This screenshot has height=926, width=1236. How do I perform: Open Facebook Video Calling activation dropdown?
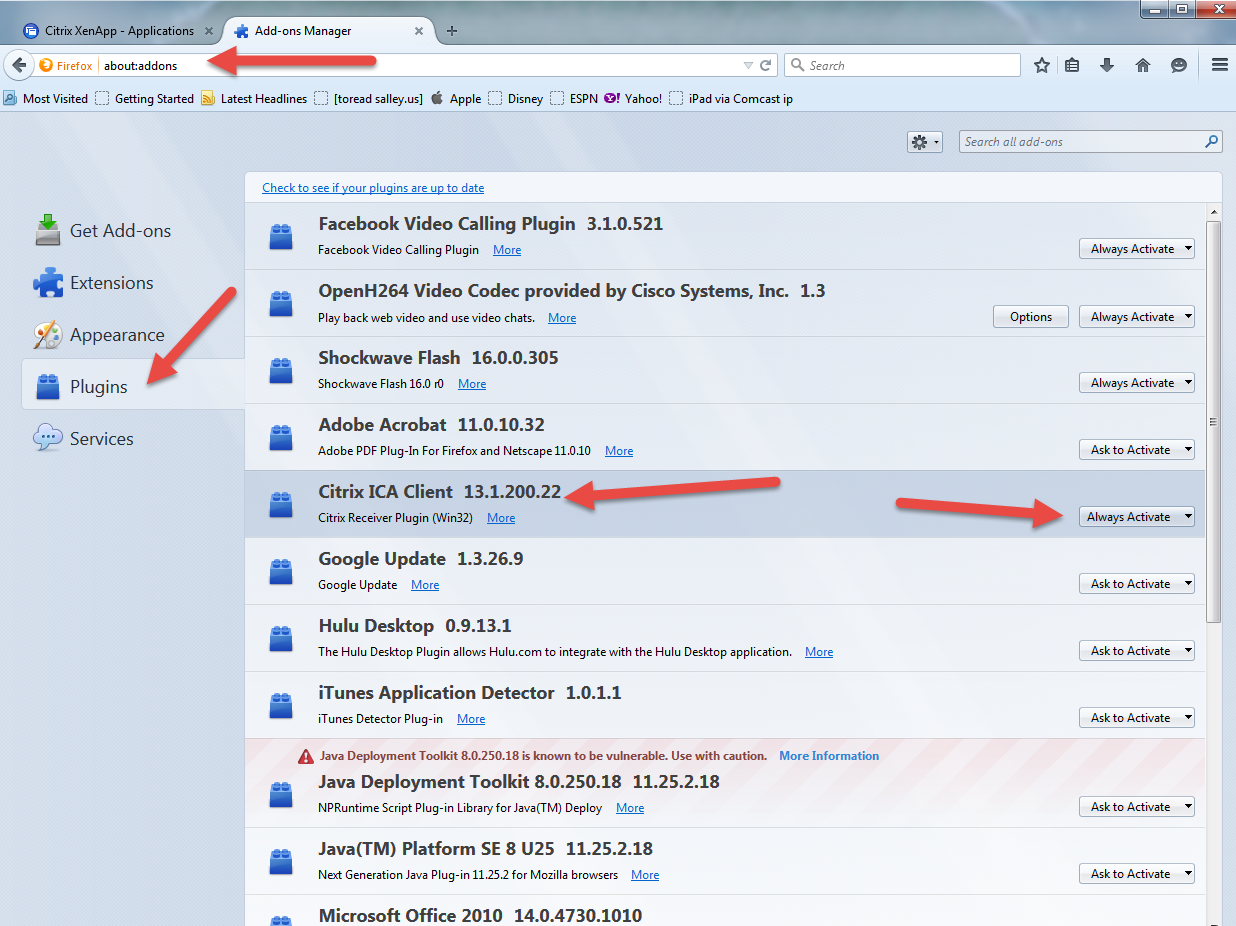[1137, 249]
